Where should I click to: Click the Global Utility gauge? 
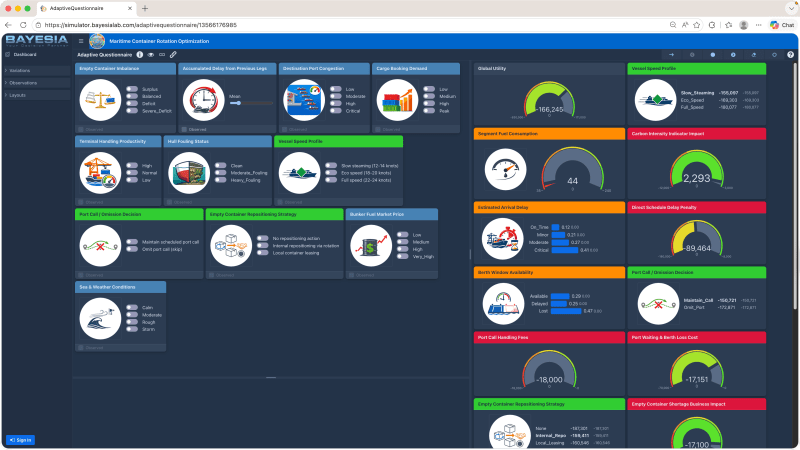(x=549, y=100)
